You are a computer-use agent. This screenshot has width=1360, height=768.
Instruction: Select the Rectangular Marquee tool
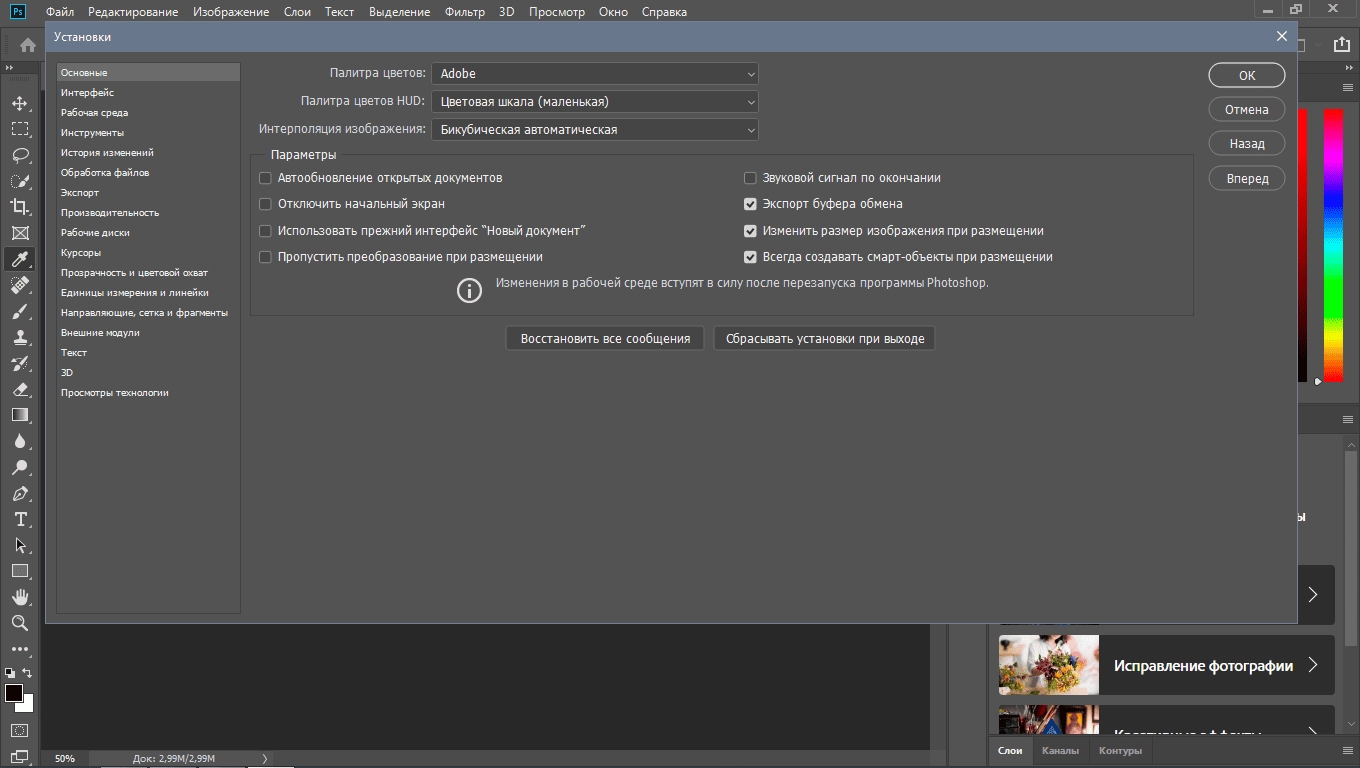click(20, 129)
